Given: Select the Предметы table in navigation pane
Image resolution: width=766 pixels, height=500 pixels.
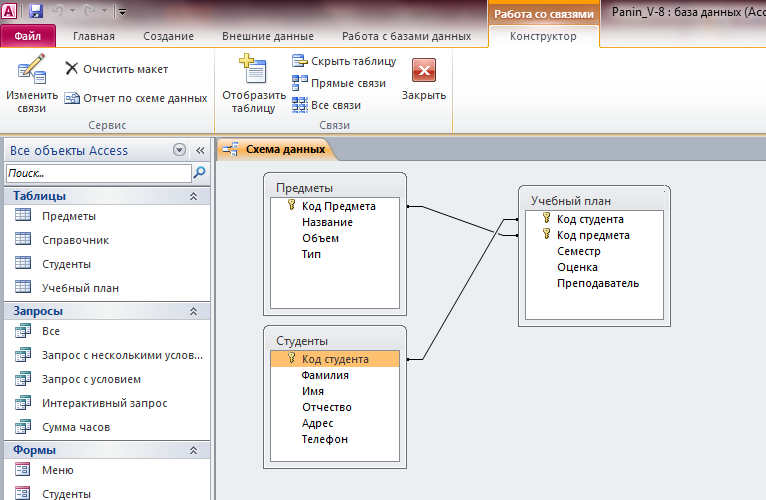Looking at the screenshot, I should [107, 216].
